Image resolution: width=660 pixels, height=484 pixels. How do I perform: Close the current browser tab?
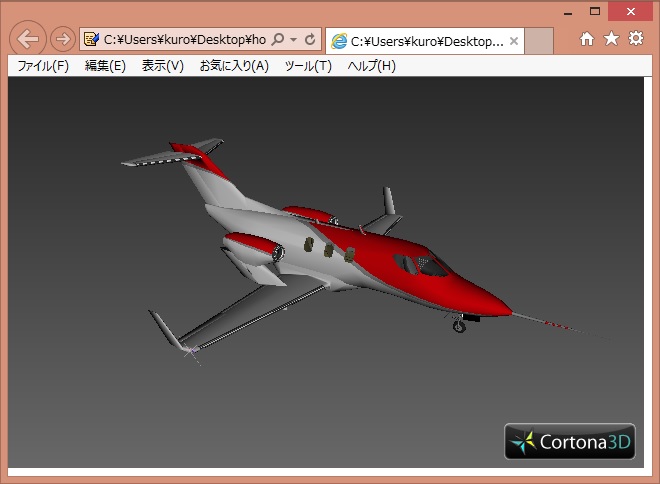tap(514, 41)
